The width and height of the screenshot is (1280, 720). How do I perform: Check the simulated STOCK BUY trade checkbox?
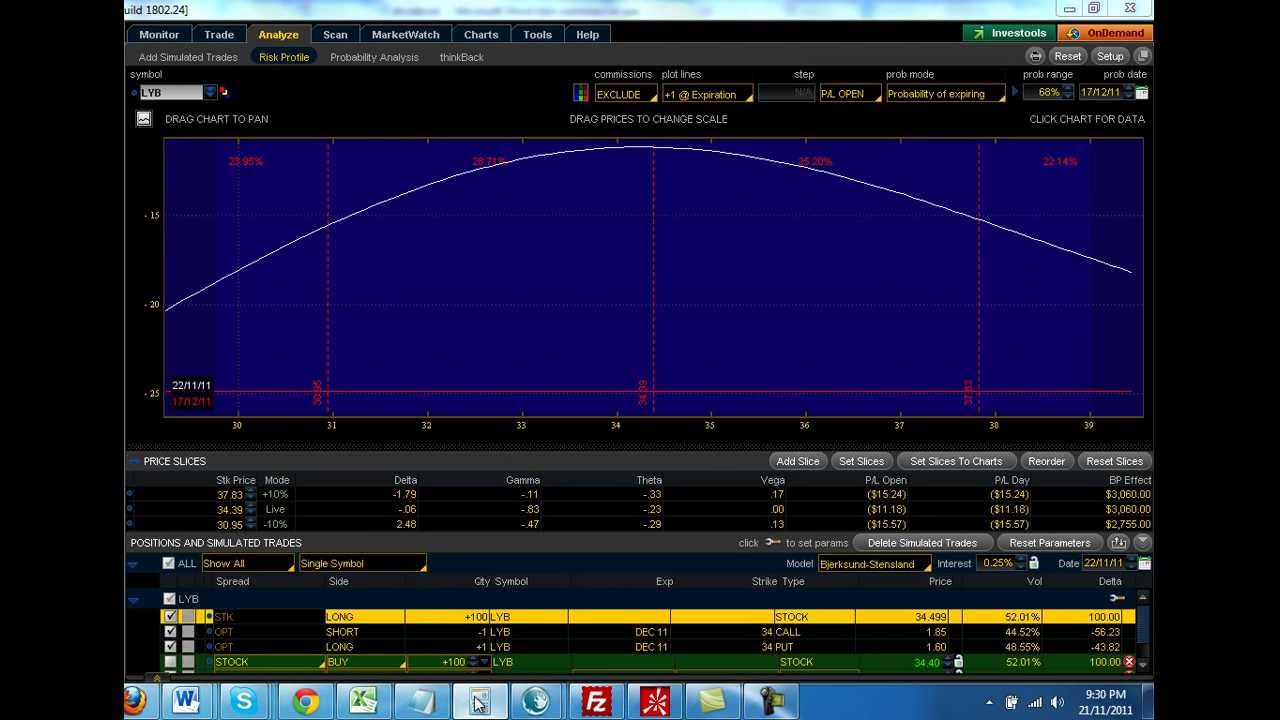coord(170,662)
